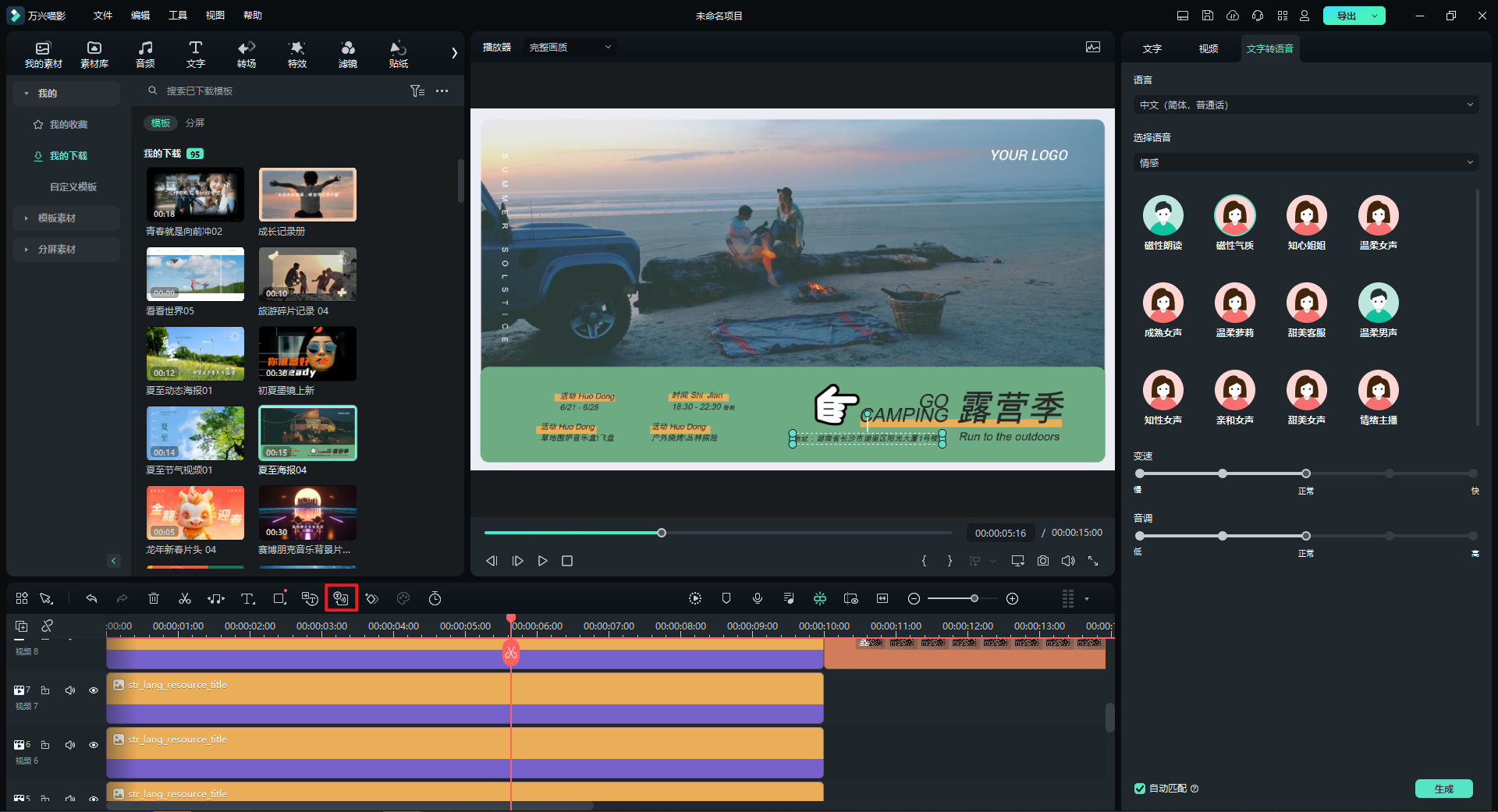The width and height of the screenshot is (1498, 812).
Task: Open the Stickers (贴纸) panel
Action: click(x=398, y=54)
